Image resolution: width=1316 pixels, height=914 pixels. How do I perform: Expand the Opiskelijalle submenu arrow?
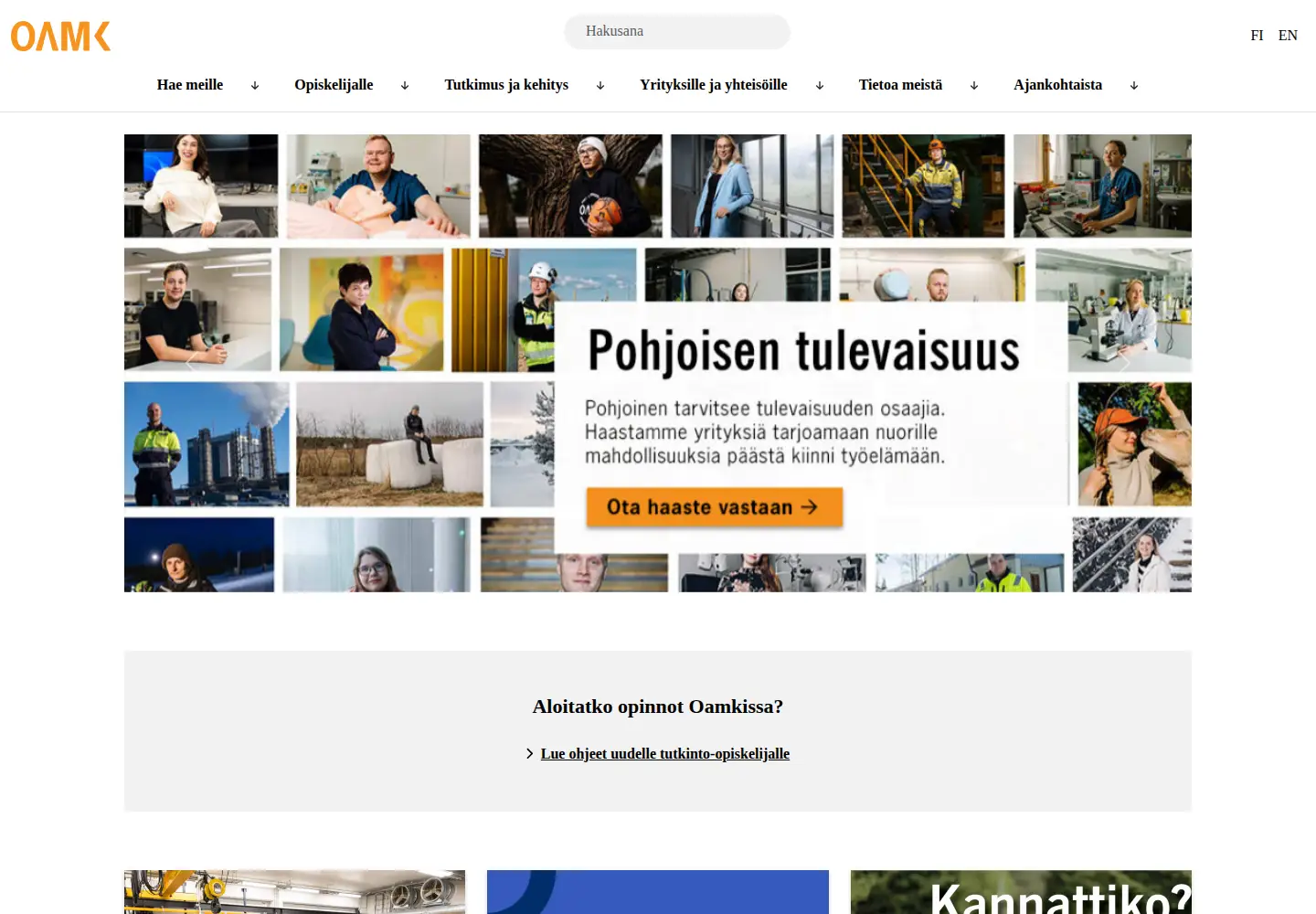coord(405,85)
